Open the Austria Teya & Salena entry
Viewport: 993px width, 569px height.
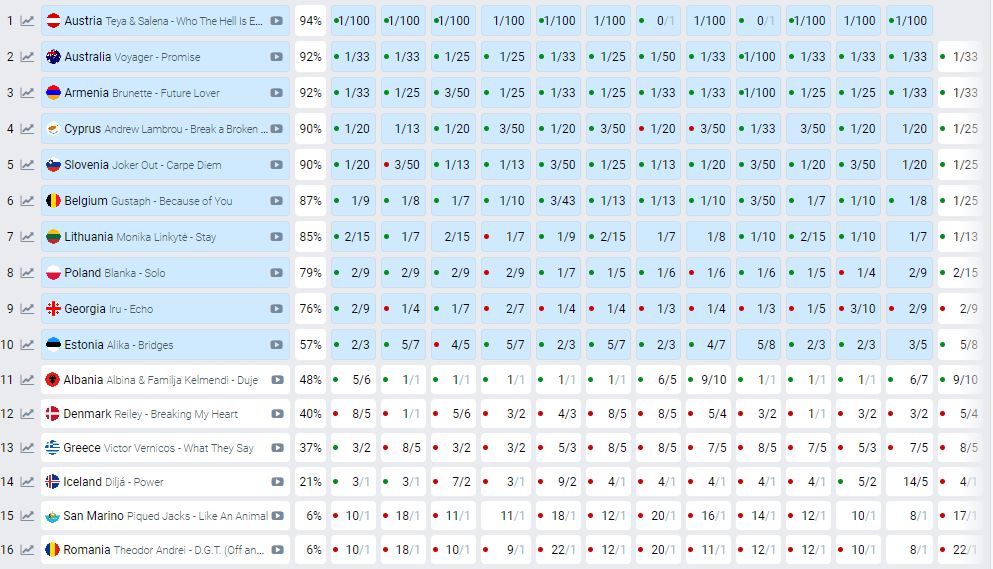[163, 21]
